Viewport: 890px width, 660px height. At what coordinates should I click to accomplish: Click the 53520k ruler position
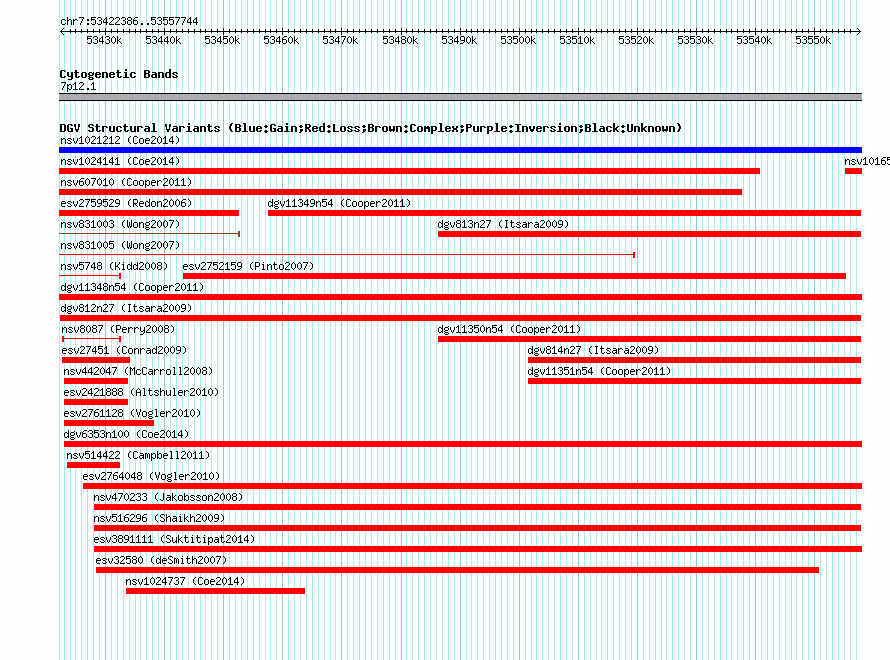[x=636, y=40]
